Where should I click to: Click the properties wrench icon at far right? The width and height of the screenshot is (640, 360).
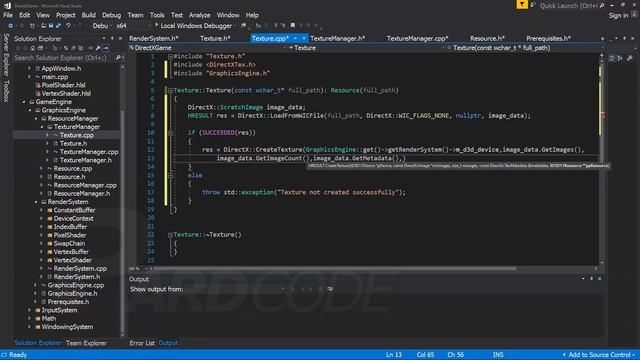tap(629, 58)
